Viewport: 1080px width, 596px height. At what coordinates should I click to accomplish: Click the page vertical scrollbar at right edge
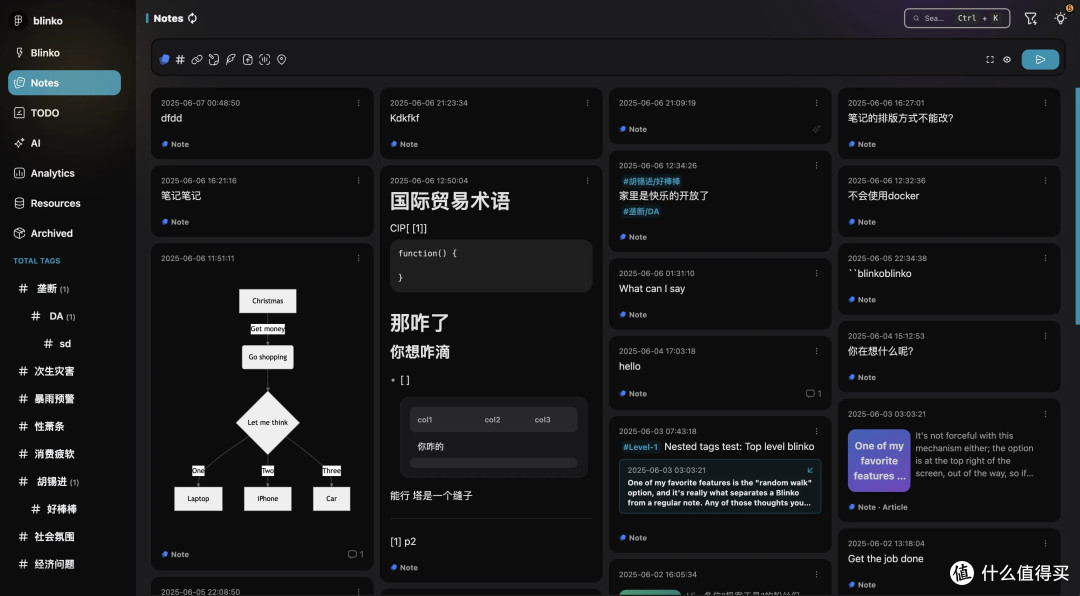point(1077,206)
